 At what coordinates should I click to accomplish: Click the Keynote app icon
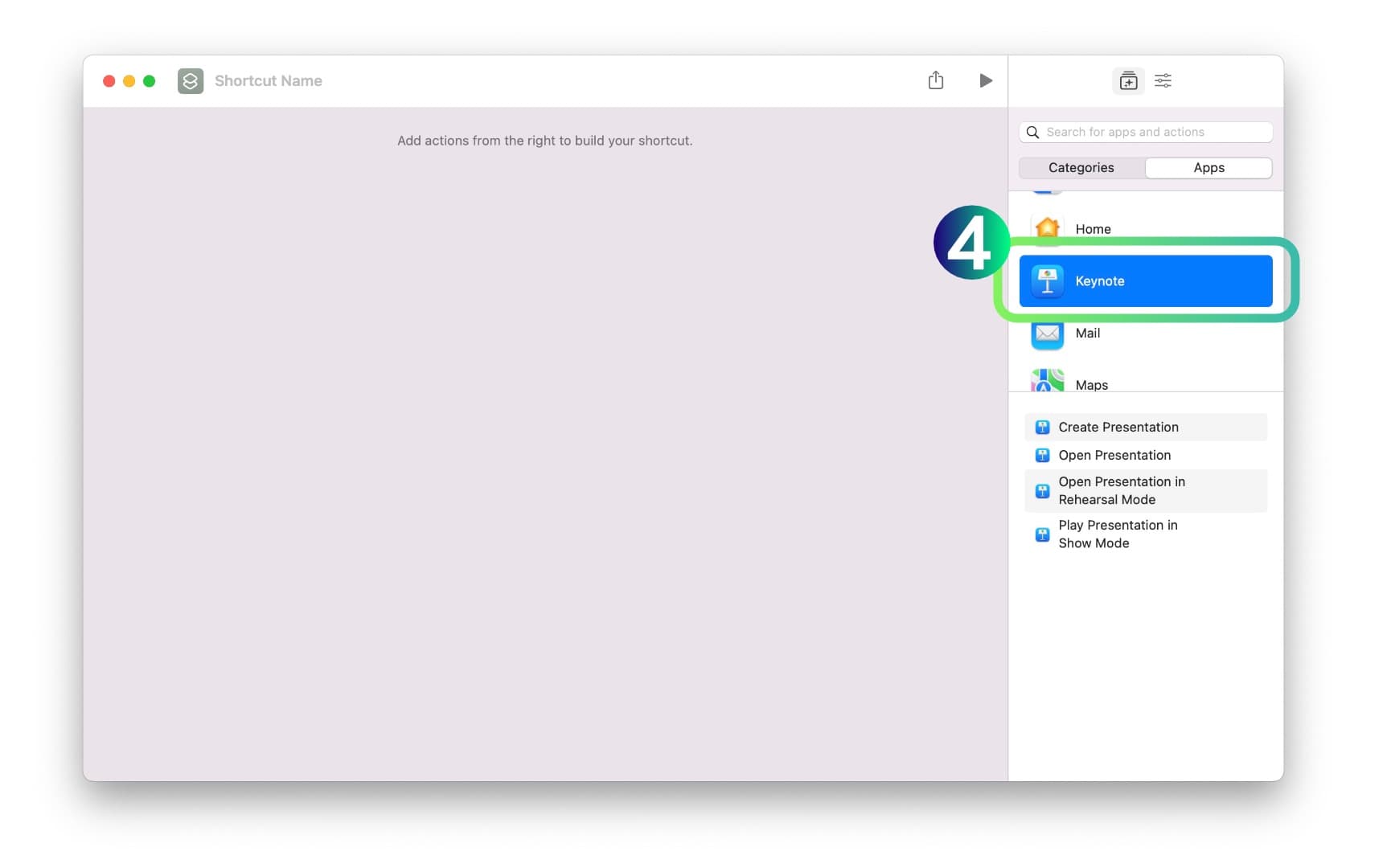point(1047,281)
